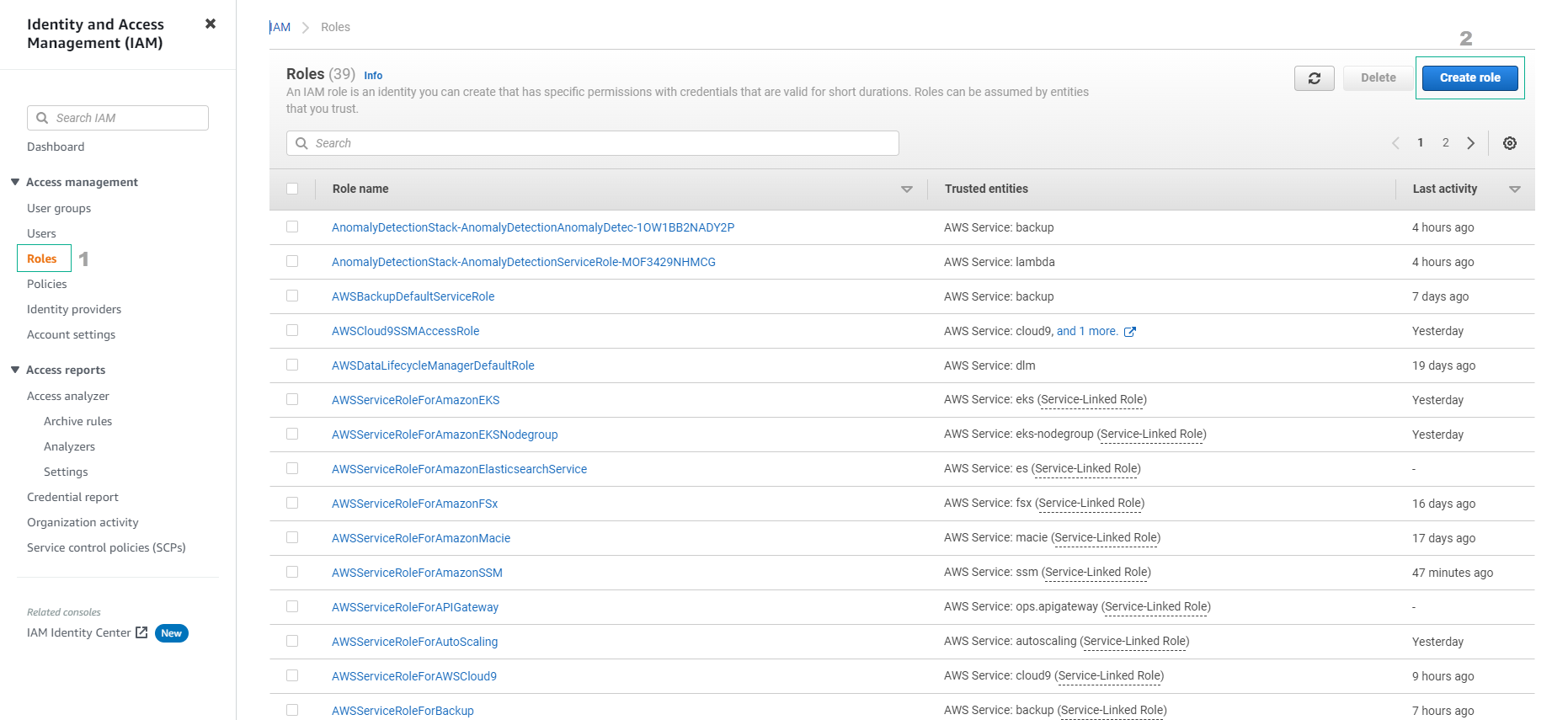This screenshot has width=1568, height=720.
Task: Go to next page of roles
Action: (x=1470, y=143)
